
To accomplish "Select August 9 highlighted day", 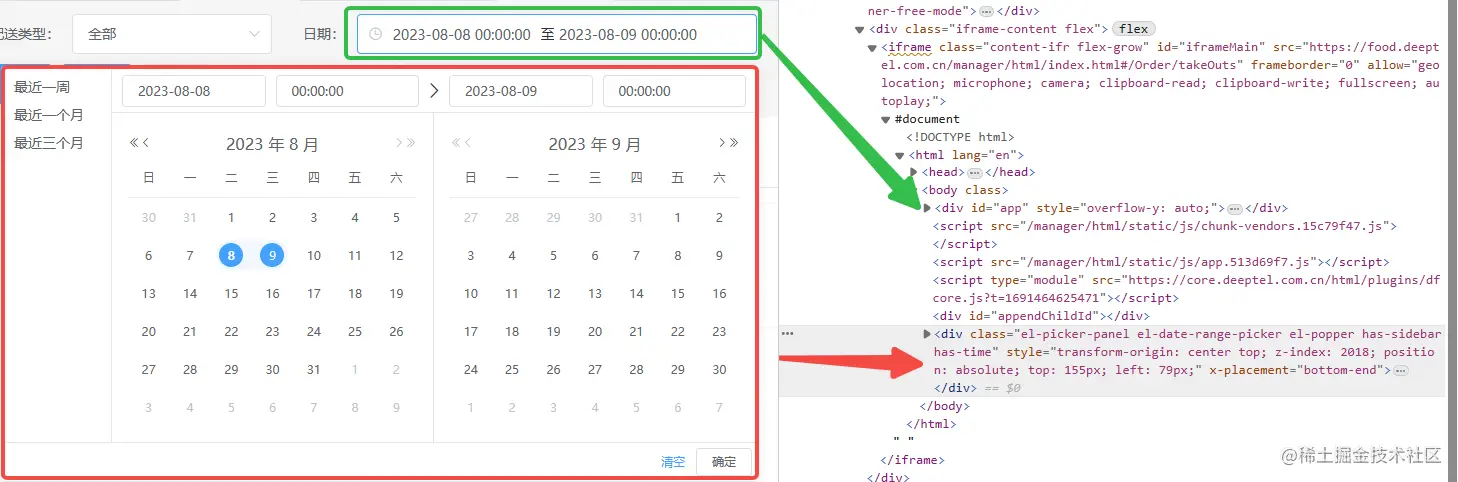I will point(272,256).
